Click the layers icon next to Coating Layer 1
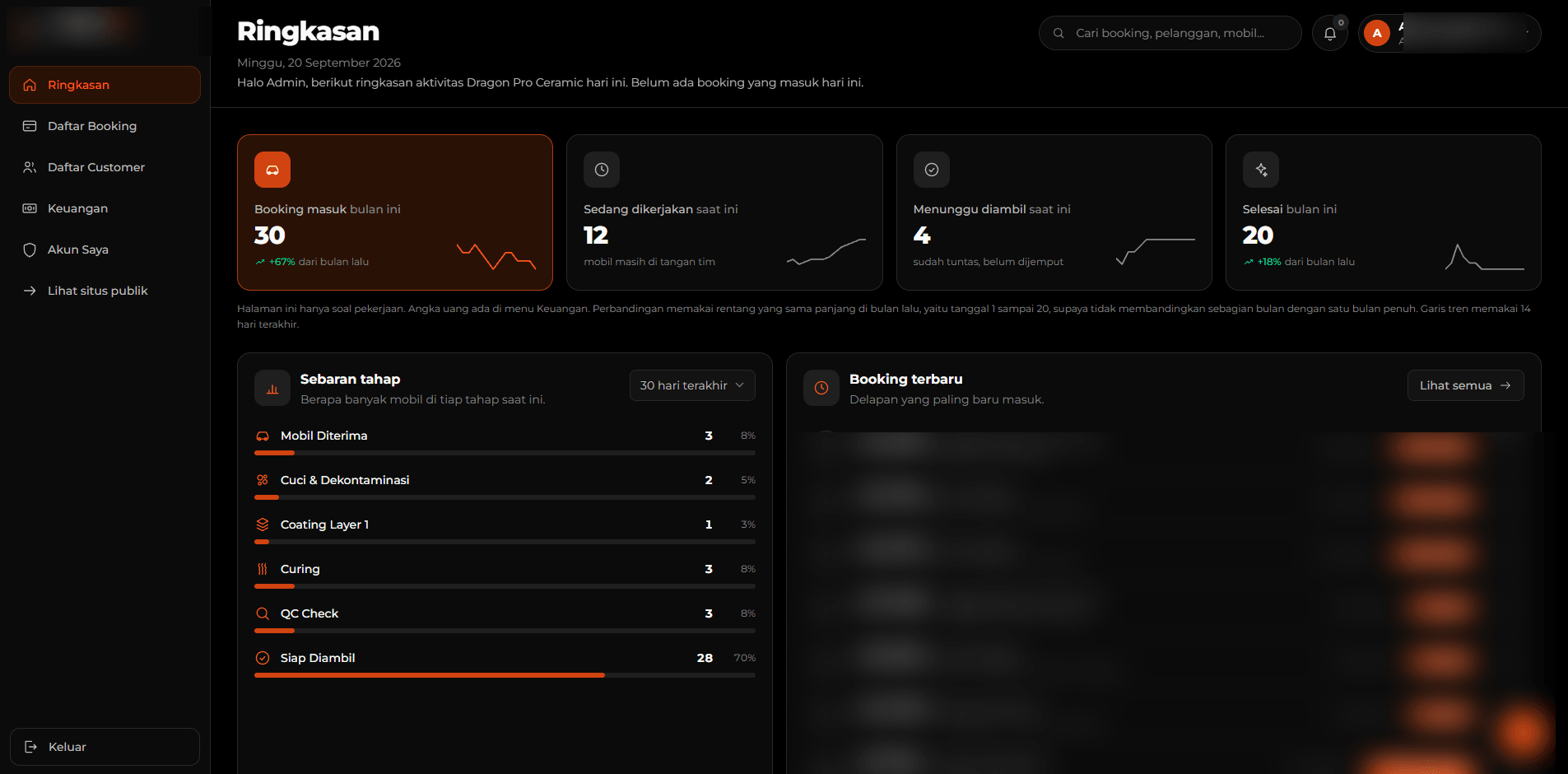This screenshot has width=1568, height=774. (x=263, y=525)
